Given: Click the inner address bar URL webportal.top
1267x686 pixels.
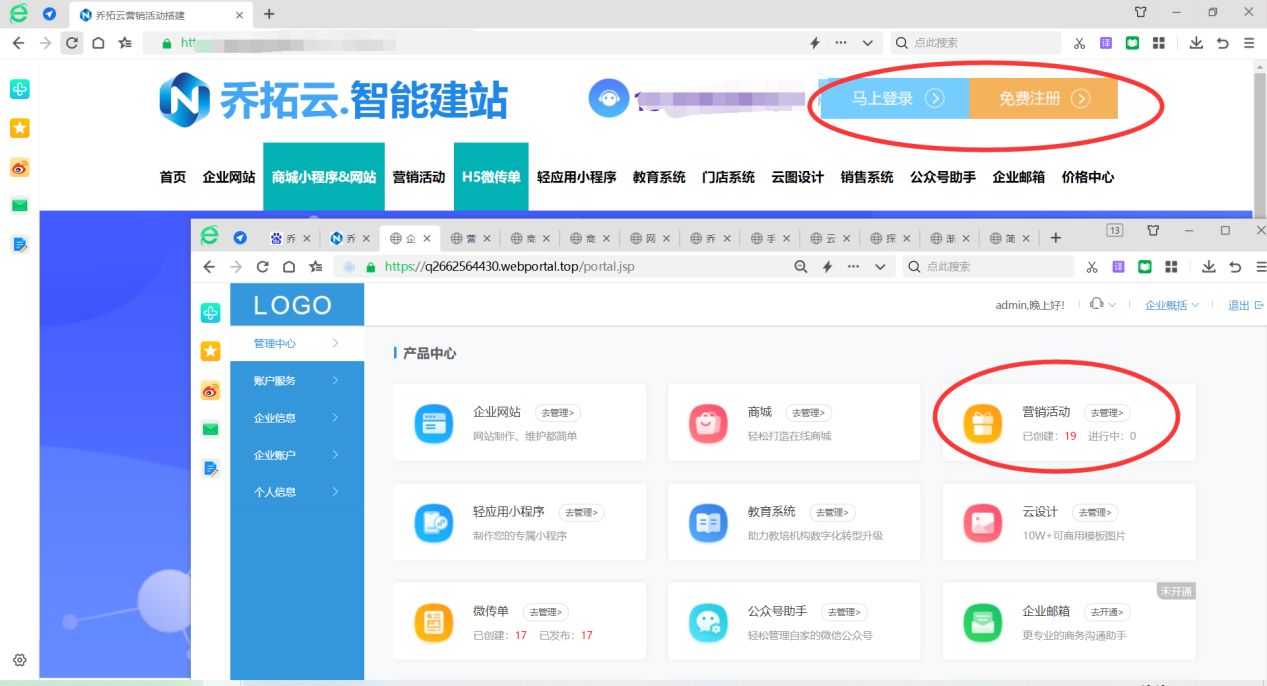Looking at the screenshot, I should tap(510, 267).
